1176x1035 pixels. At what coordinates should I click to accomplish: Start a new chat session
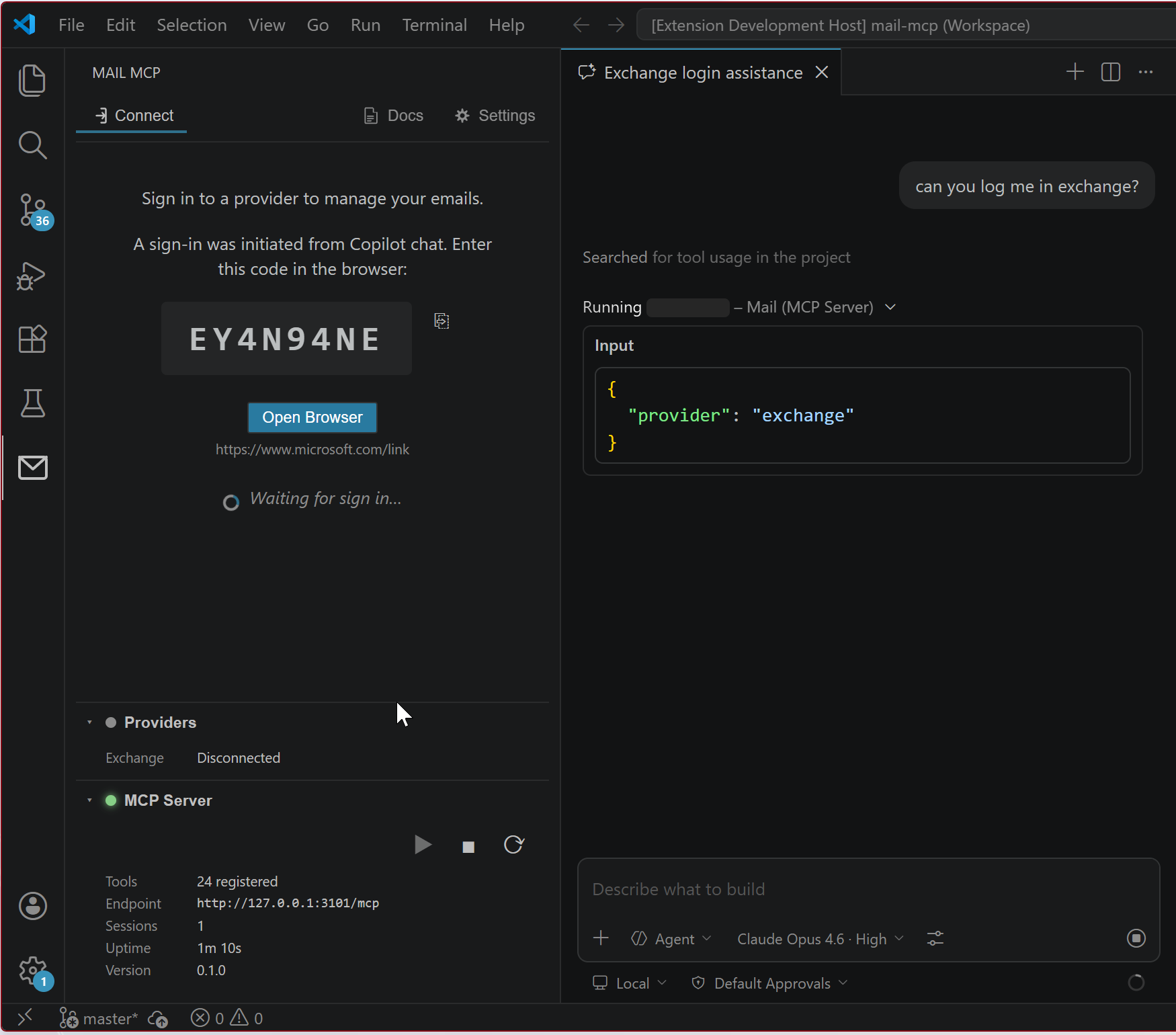point(1074,72)
